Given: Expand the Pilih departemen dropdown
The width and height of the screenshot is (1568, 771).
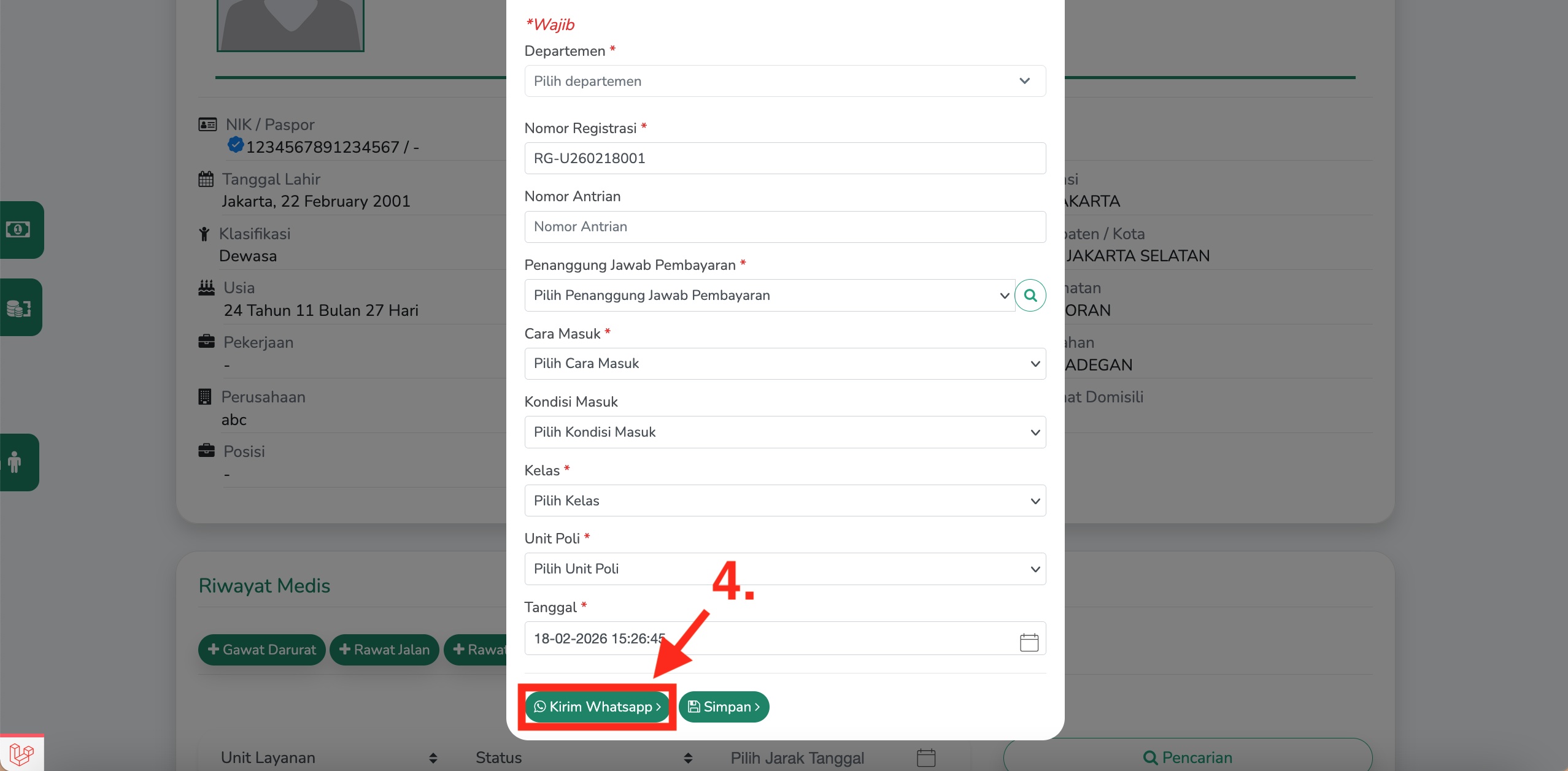Looking at the screenshot, I should (x=784, y=81).
